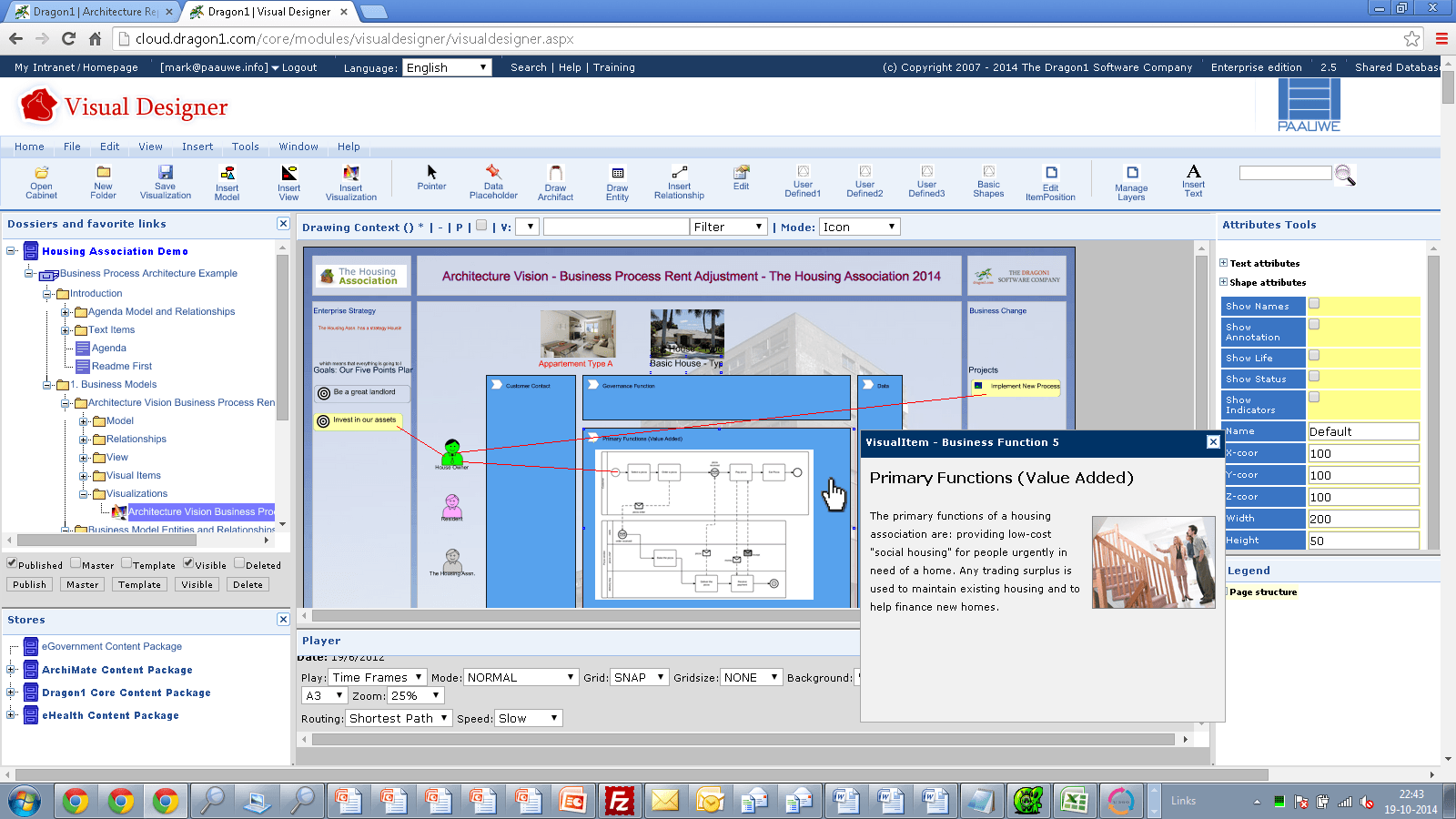1456x819 pixels.
Task: Enable the Show Life checkbox
Action: point(1314,356)
